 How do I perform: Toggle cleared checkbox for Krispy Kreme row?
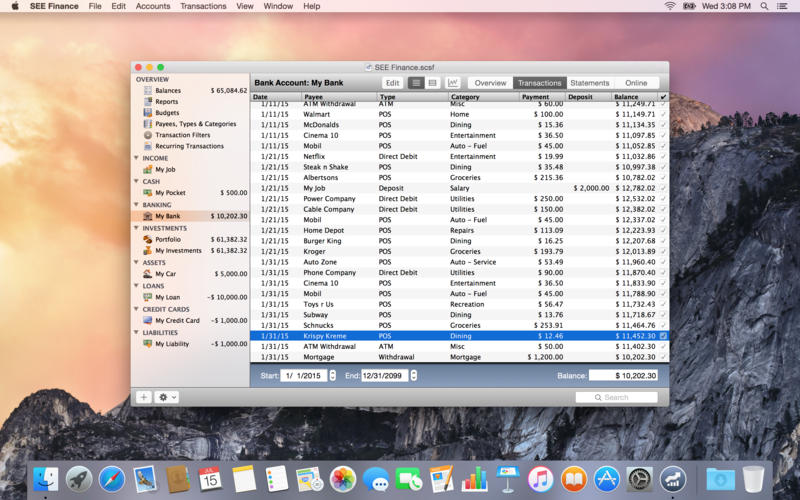pyautogui.click(x=663, y=336)
